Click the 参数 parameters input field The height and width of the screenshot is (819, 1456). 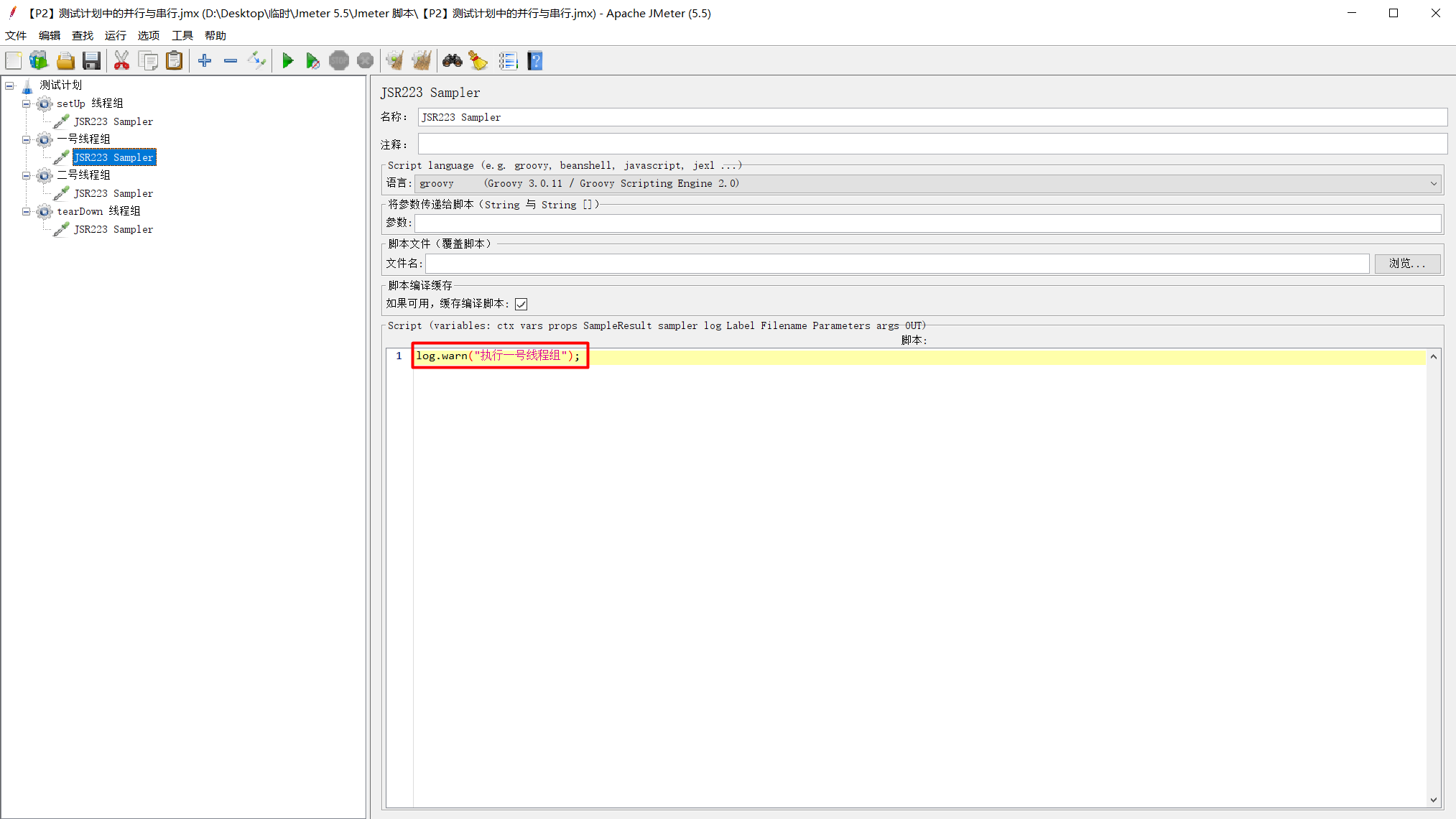tap(928, 223)
